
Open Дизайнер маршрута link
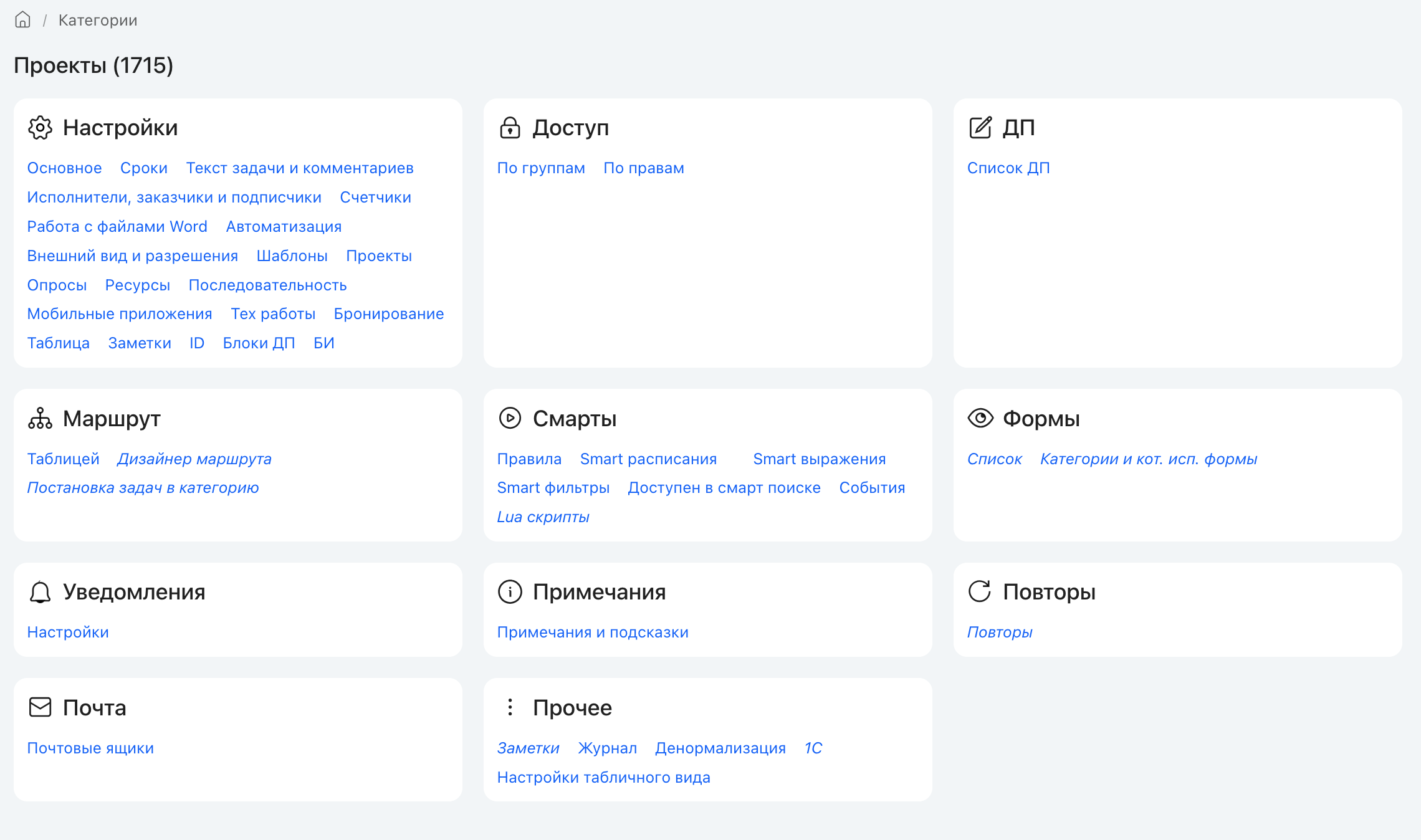(x=194, y=459)
